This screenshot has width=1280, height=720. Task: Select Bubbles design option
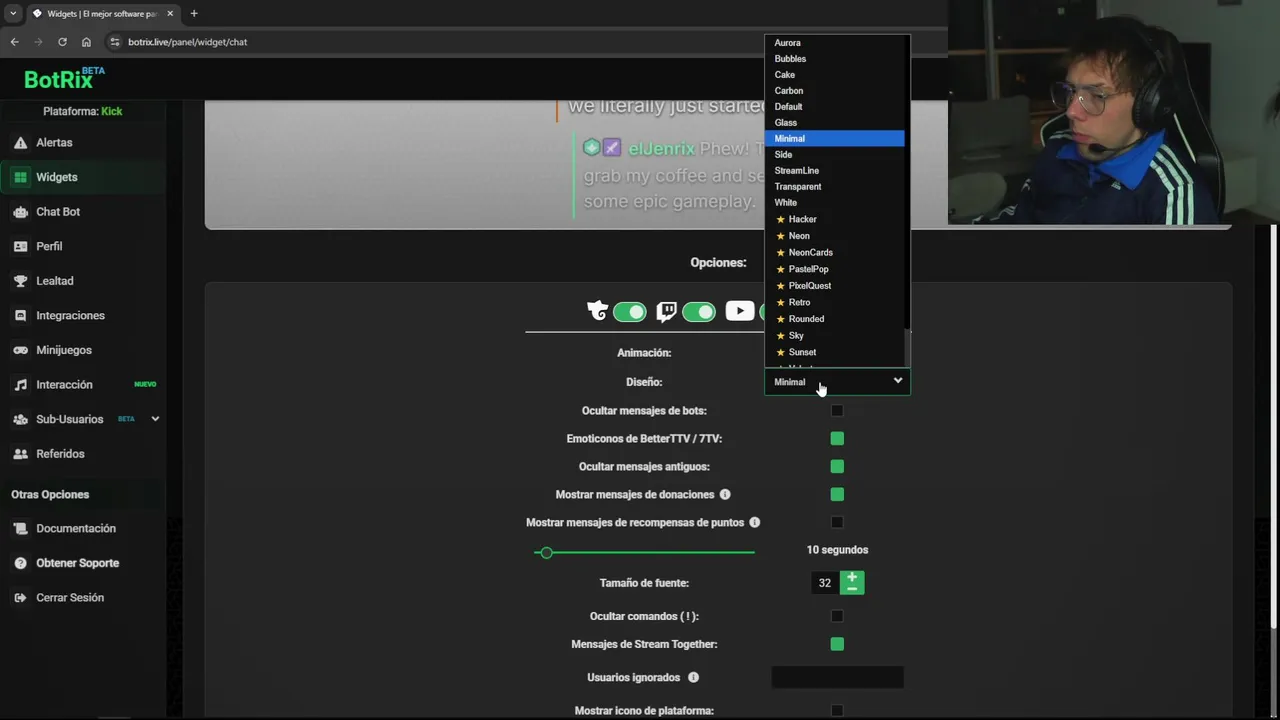(x=835, y=59)
